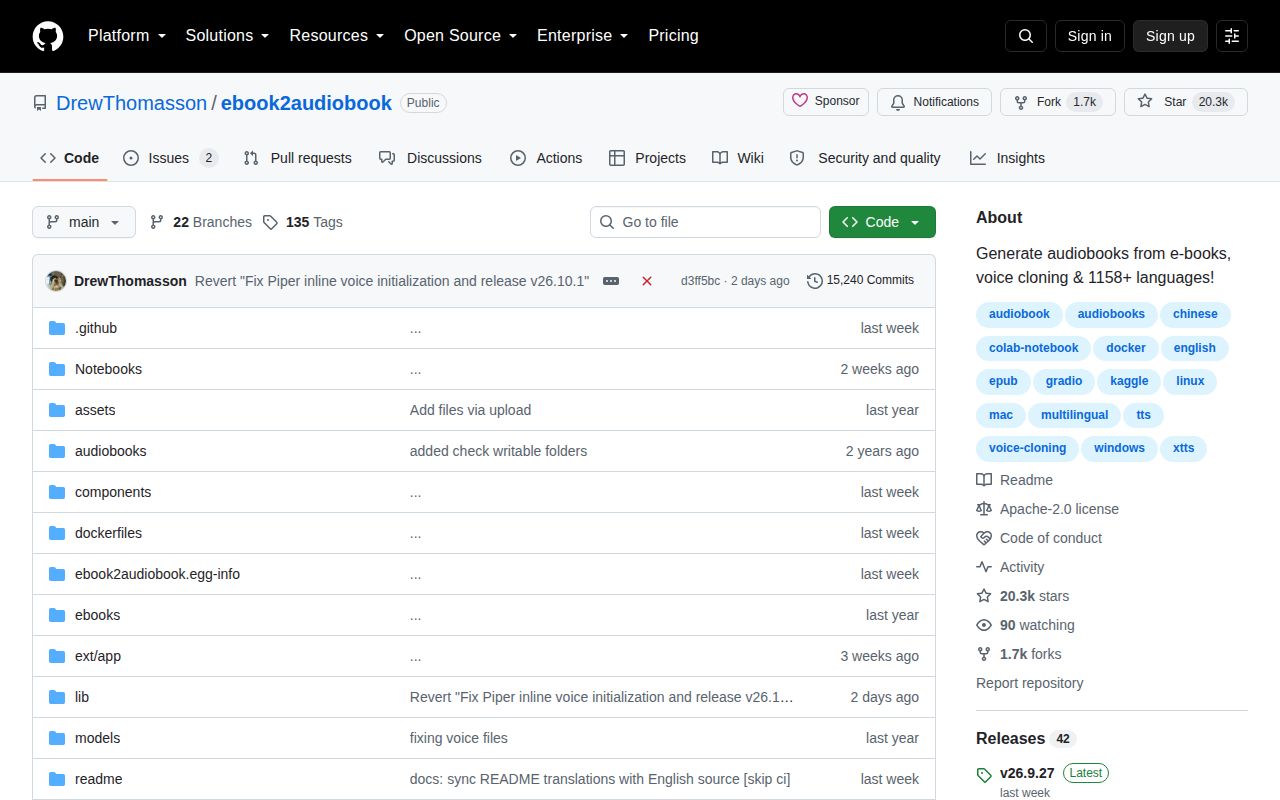Expand the Platform menu in header
1280x800 pixels.
126,35
